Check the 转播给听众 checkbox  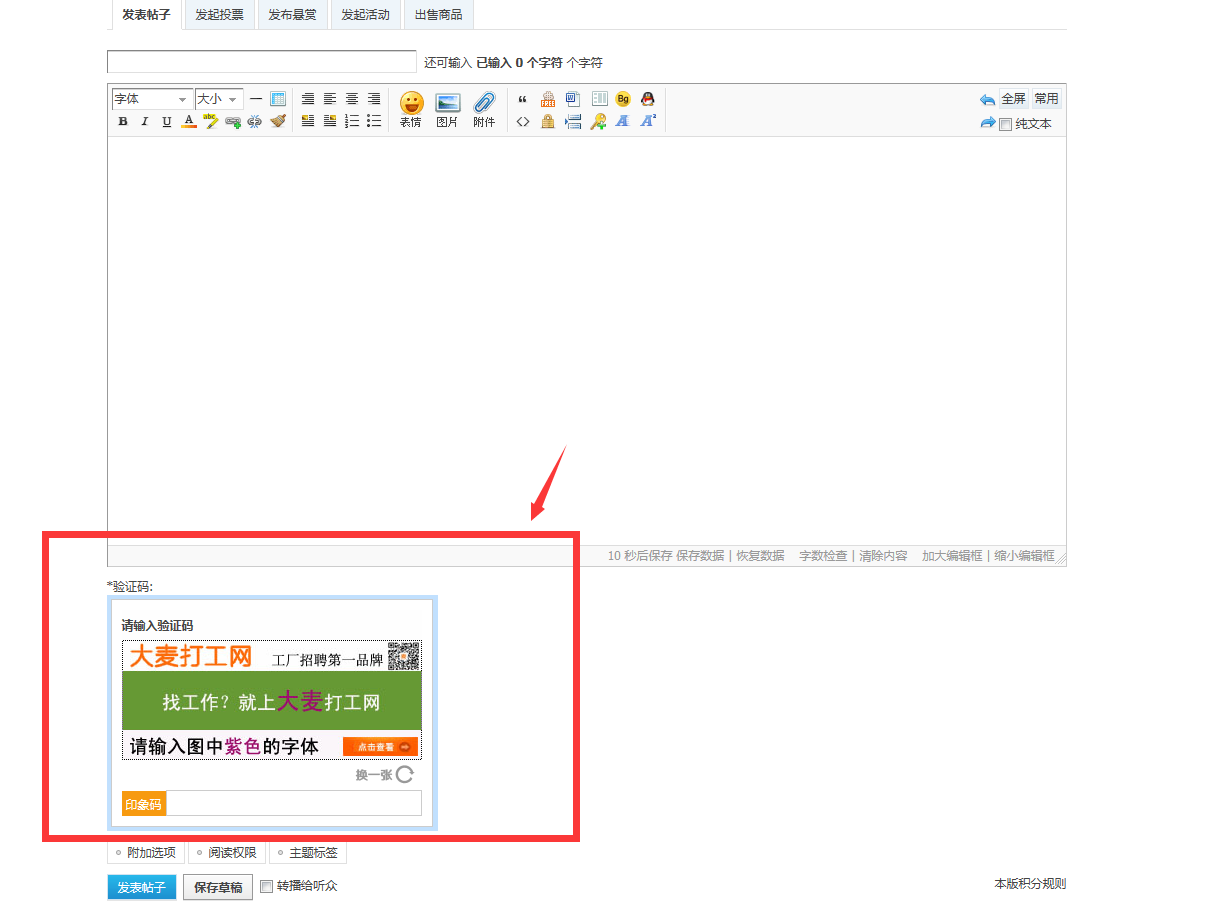266,886
